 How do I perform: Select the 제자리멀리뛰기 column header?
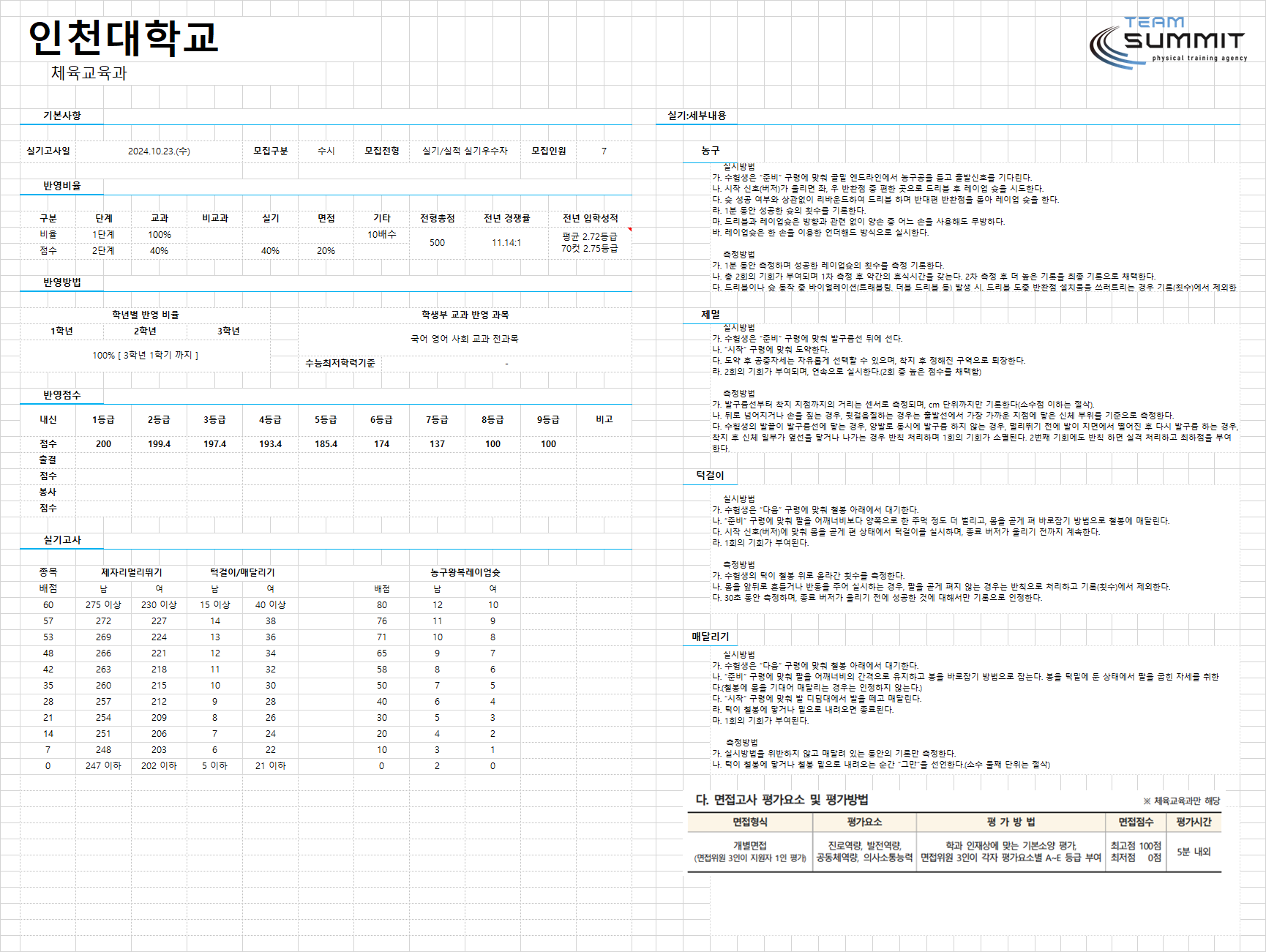point(132,572)
